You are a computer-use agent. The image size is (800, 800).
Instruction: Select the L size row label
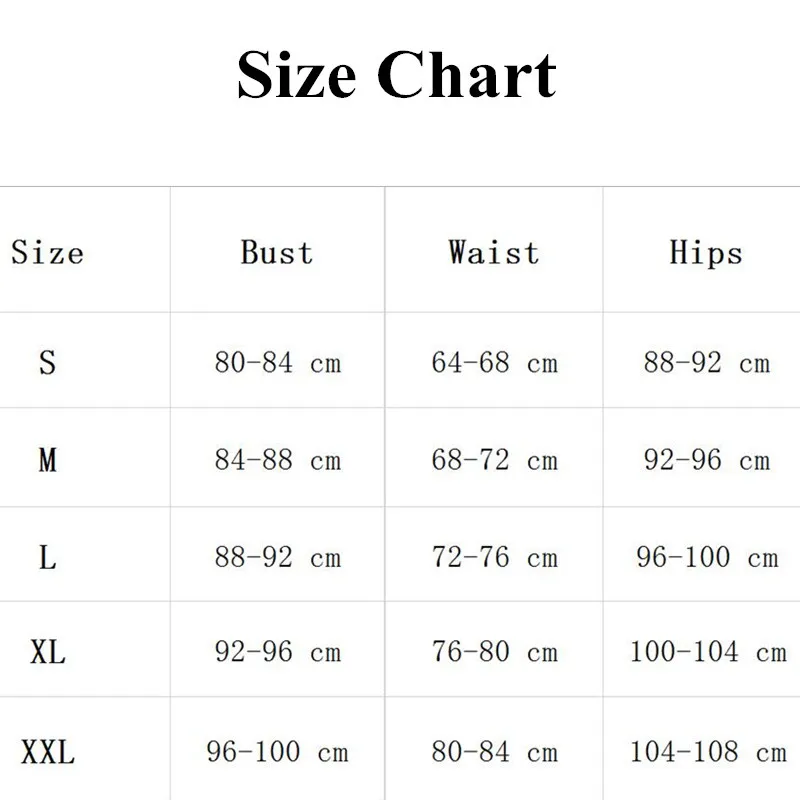pyautogui.click(x=47, y=557)
